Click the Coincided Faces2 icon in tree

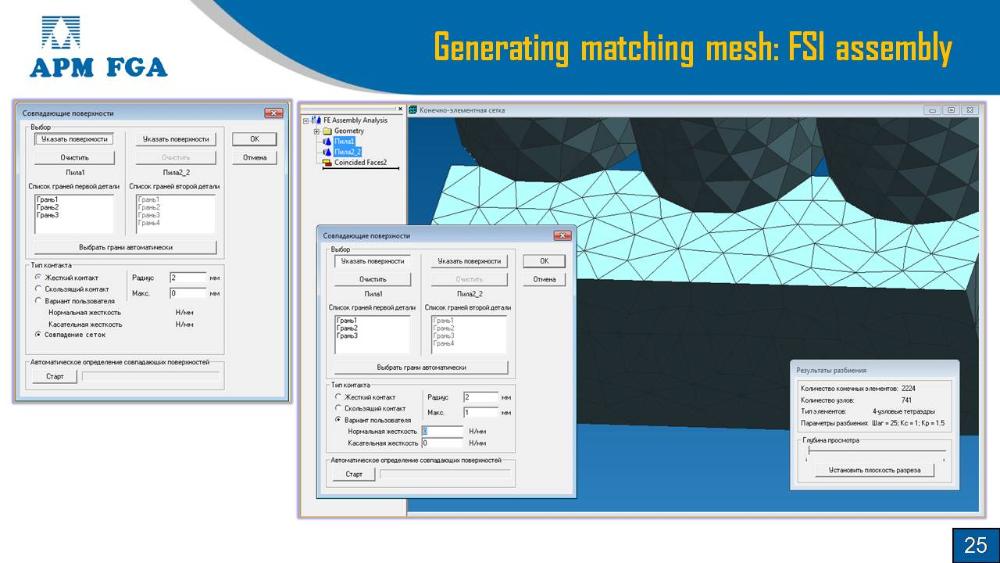point(327,162)
